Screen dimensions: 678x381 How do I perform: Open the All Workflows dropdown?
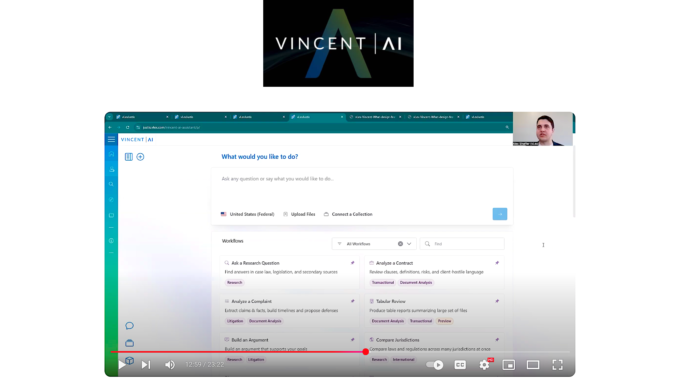(x=374, y=244)
